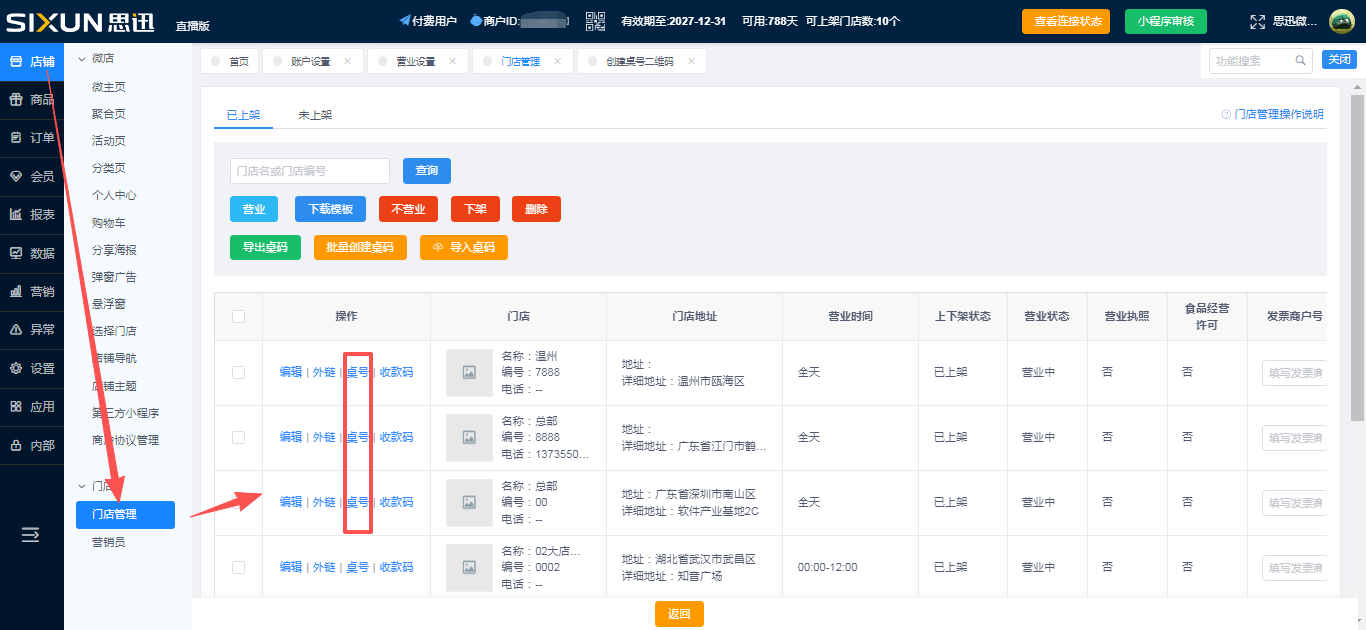The width and height of the screenshot is (1366, 630).
Task: Click the store name search input field
Action: [309, 171]
